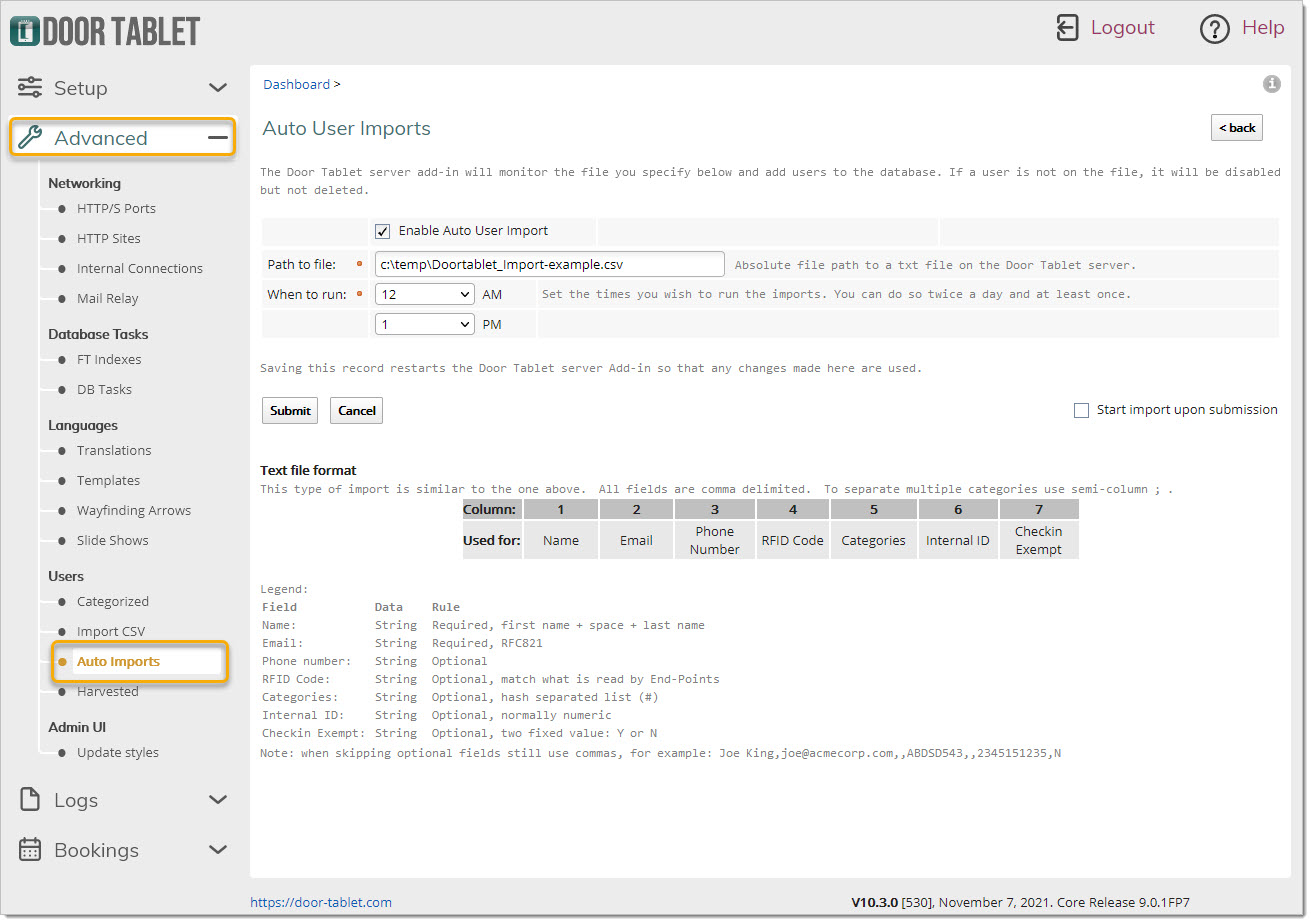Open the AM hour dropdown
This screenshot has height=923, width=1311.
coord(425,295)
